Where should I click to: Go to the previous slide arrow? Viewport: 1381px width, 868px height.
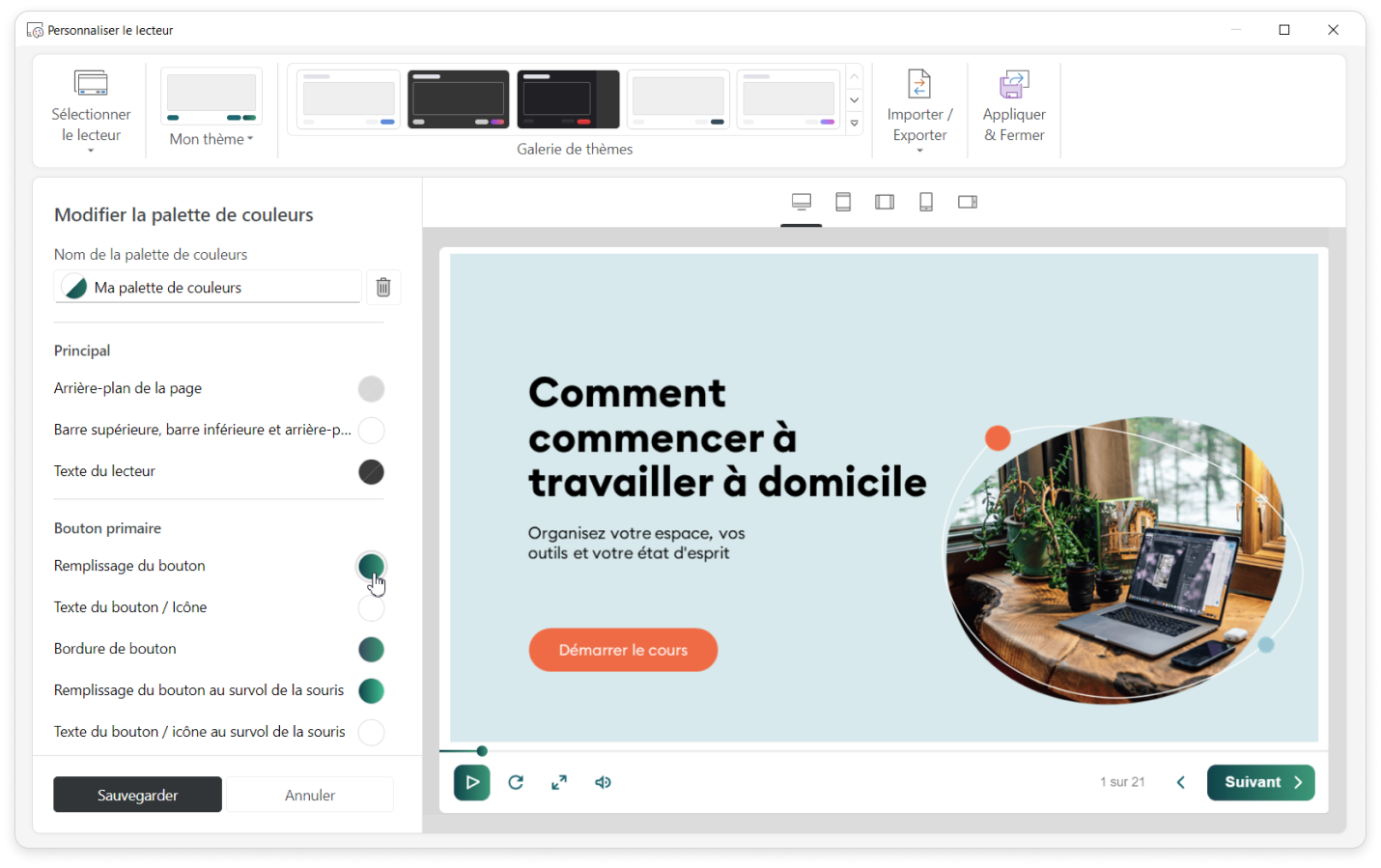click(1180, 782)
